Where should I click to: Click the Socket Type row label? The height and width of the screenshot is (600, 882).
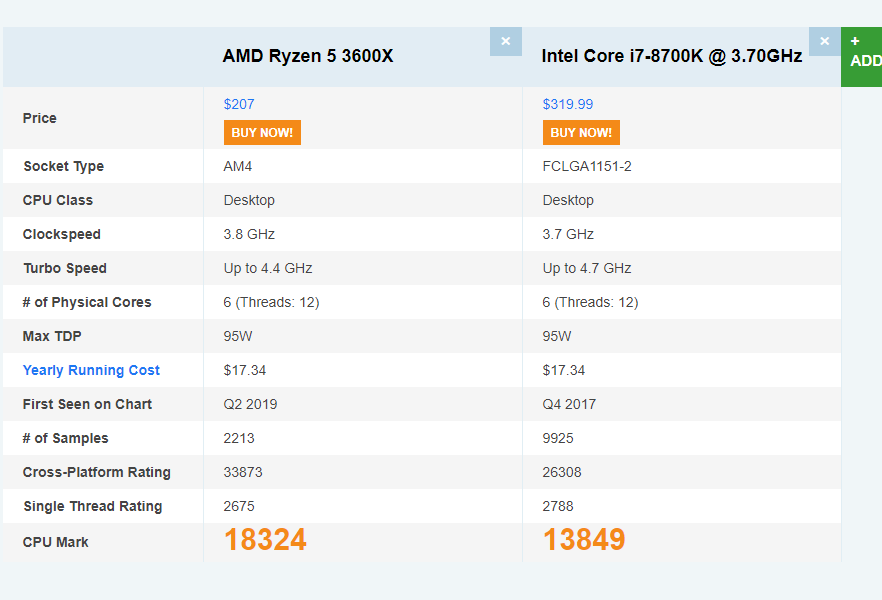tap(64, 166)
